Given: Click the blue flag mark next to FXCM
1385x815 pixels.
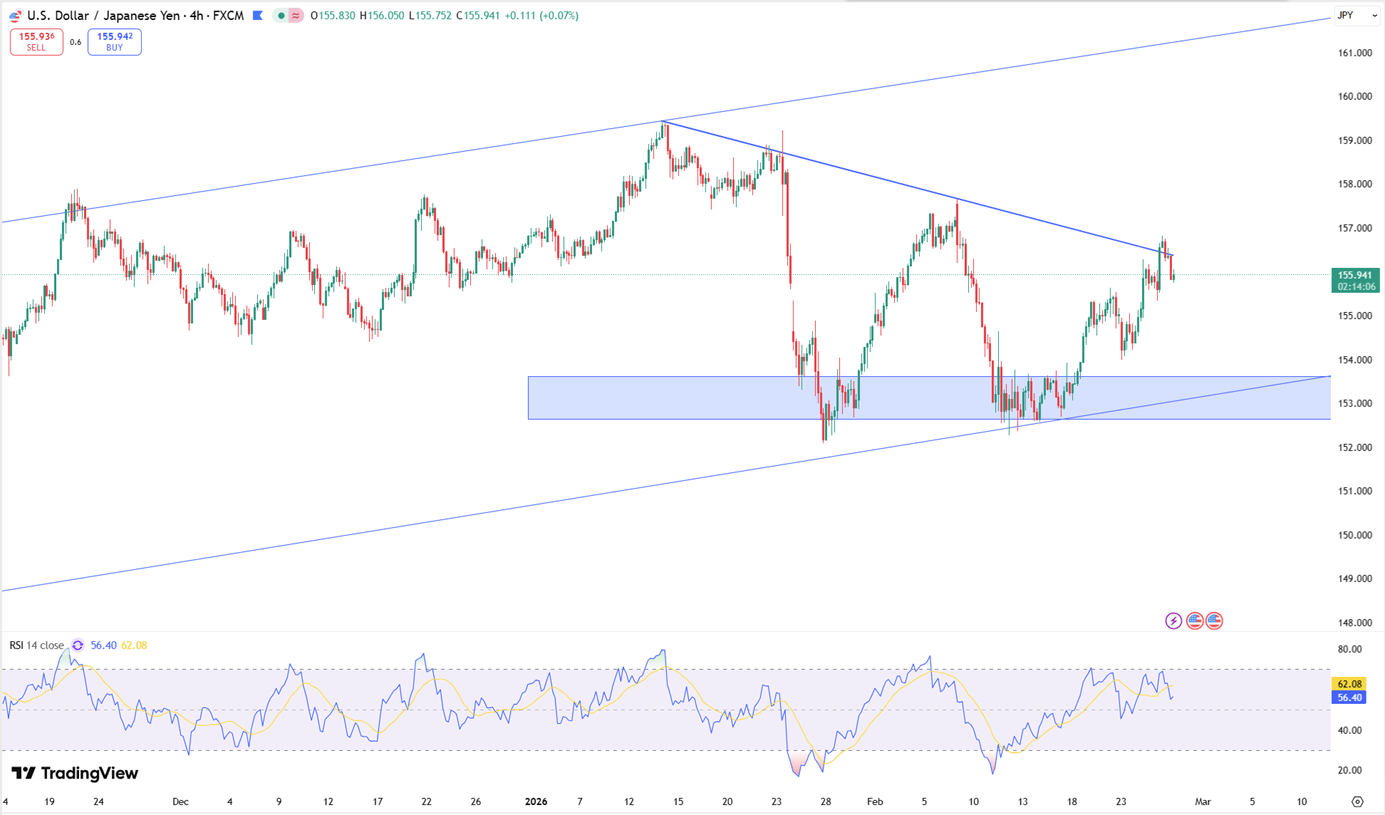Looking at the screenshot, I should pyautogui.click(x=258, y=16).
